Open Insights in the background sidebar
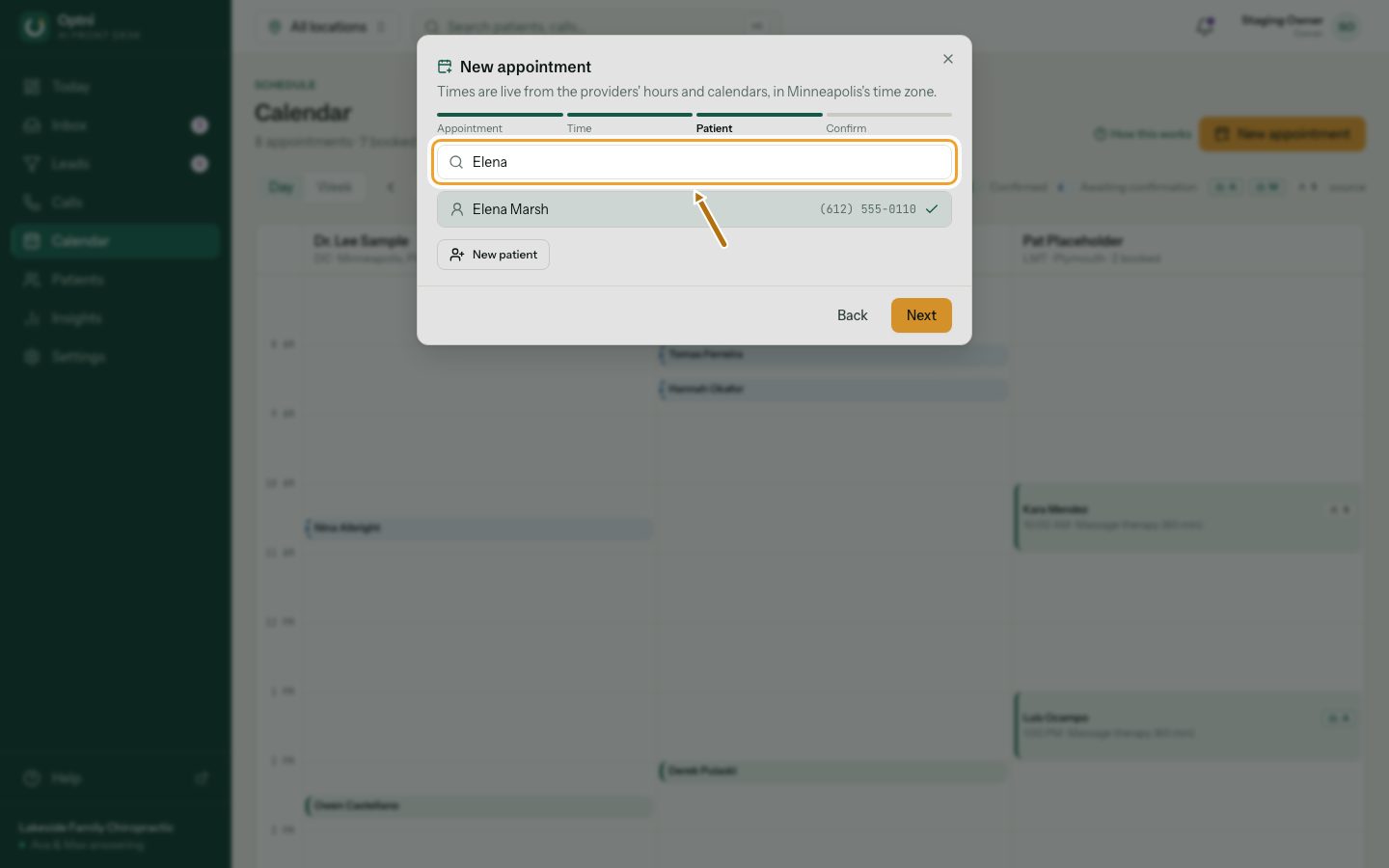This screenshot has width=1389, height=868. click(116, 318)
